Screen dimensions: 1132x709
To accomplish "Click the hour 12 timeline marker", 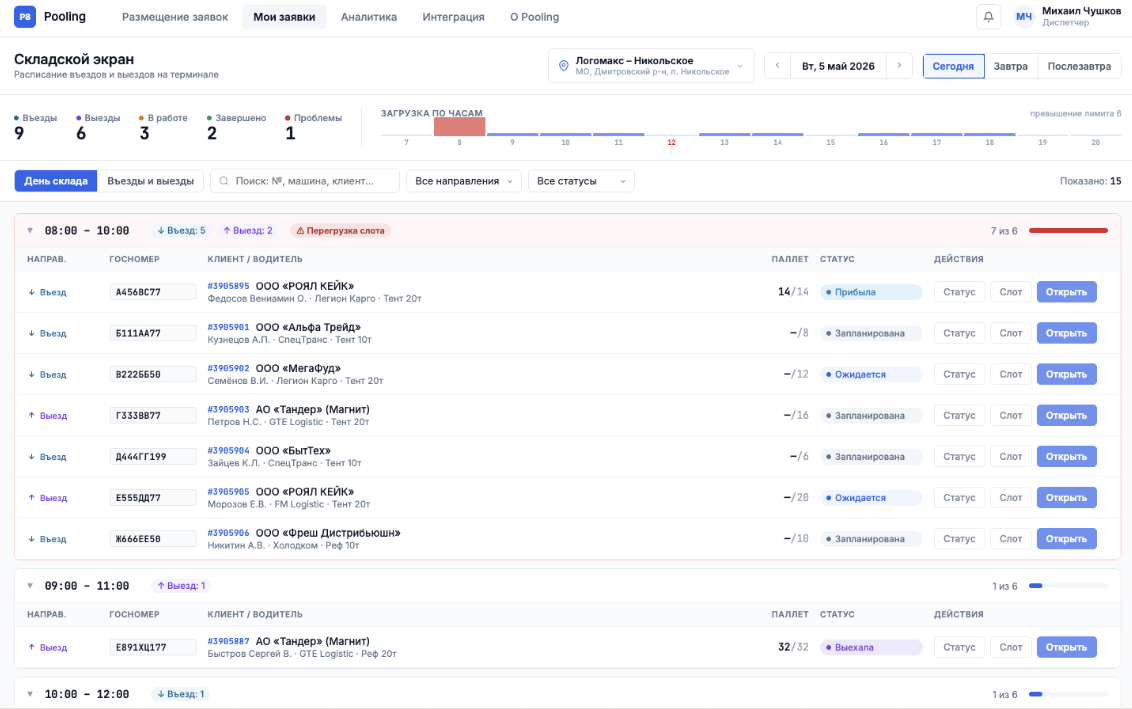I will tap(671, 142).
